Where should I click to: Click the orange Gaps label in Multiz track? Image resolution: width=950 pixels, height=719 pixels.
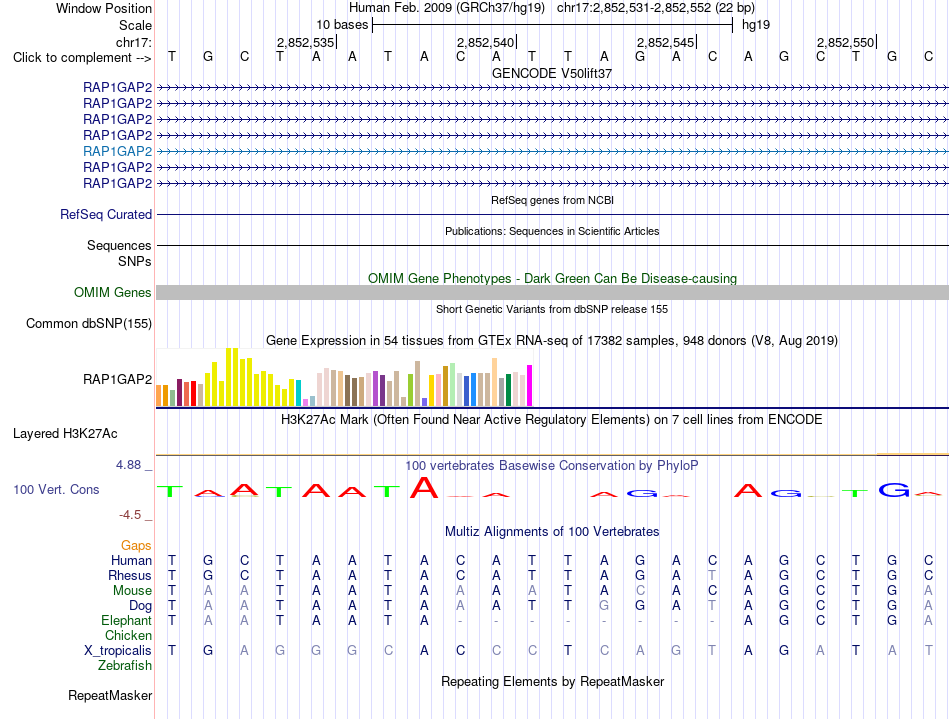click(x=136, y=546)
